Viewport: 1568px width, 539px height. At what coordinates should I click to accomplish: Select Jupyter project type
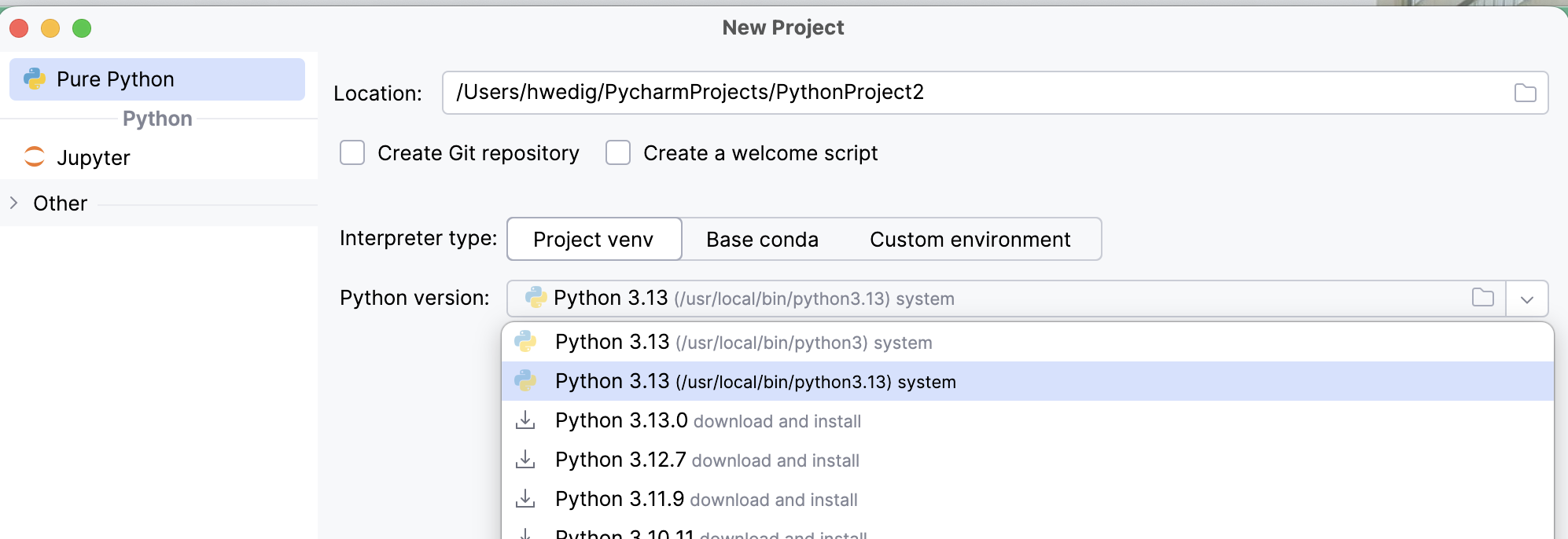coord(93,158)
